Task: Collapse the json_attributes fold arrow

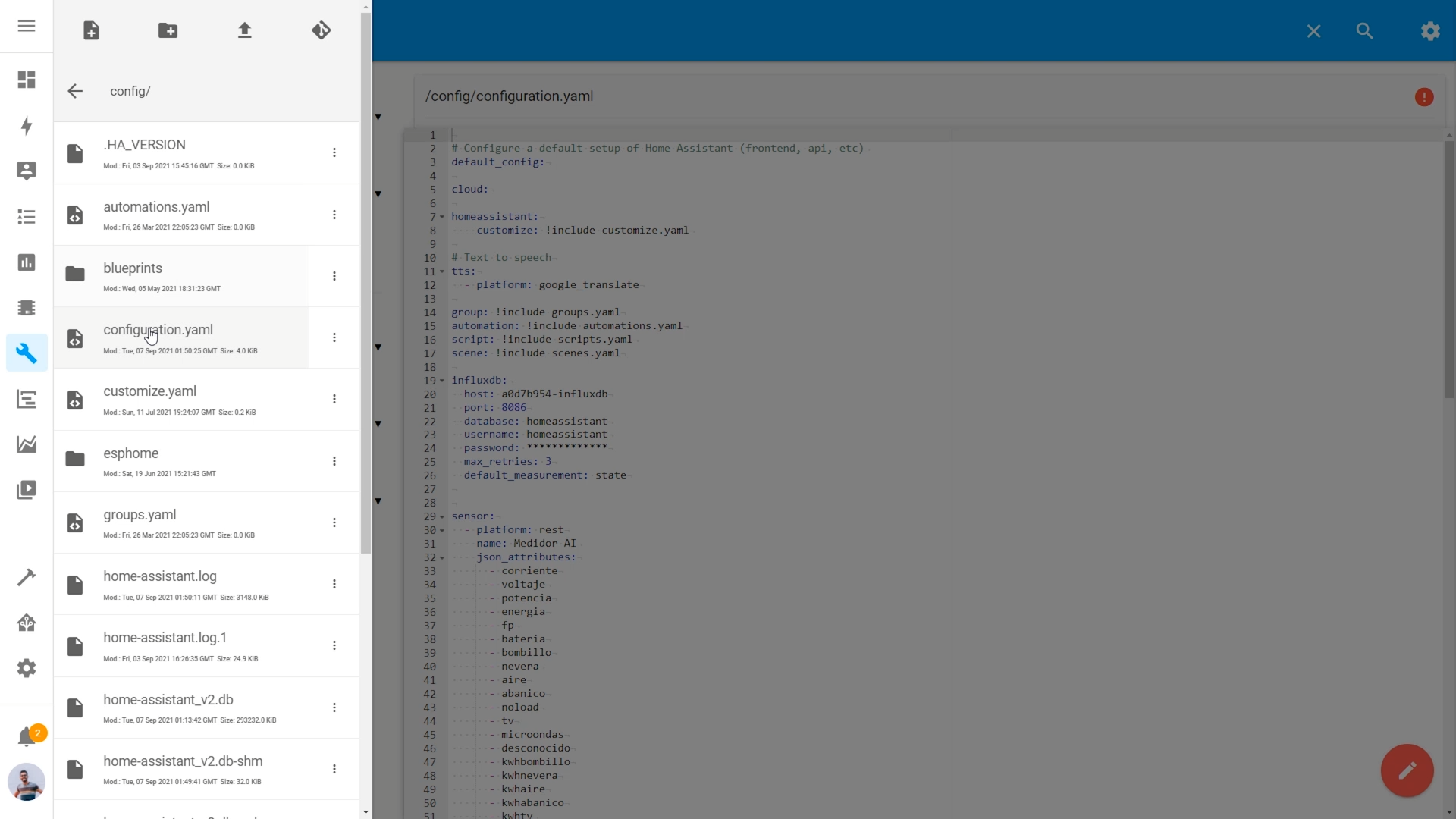Action: coord(442,557)
